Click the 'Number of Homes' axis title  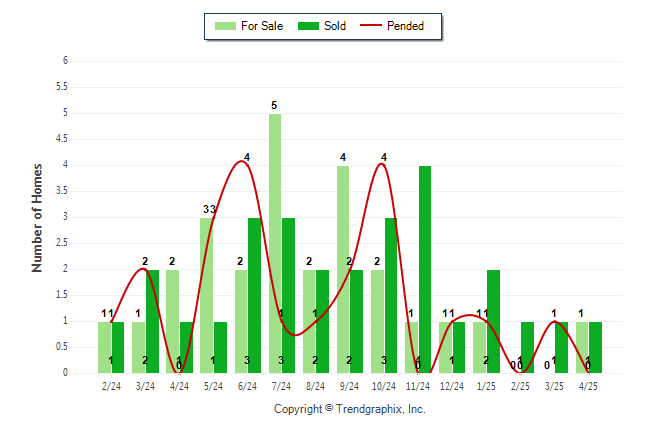click(37, 218)
